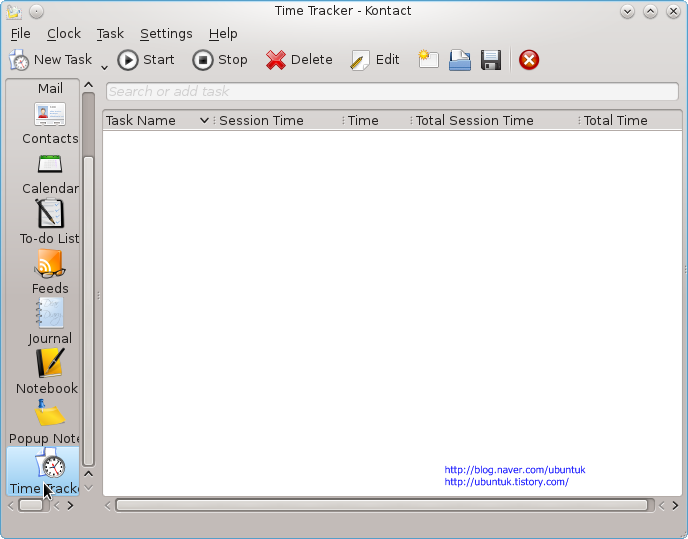
Task: Select Time Tracker in the sidebar
Action: tap(43, 471)
